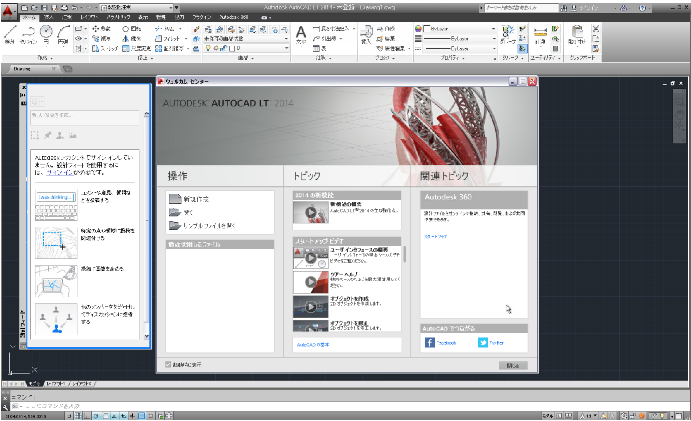Image resolution: width=691 pixels, height=421 pixels.
Task: Click the Text (文字) annotation tool
Action: click(301, 35)
